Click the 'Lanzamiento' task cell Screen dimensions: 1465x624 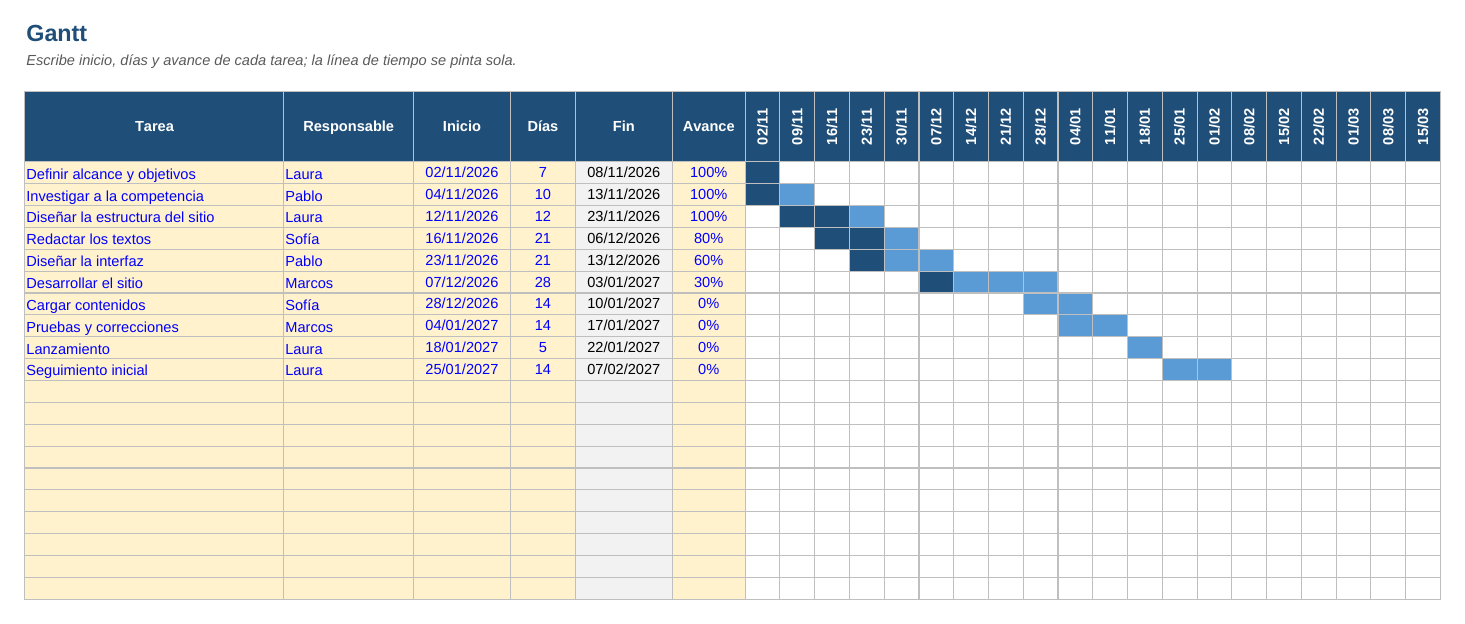(154, 348)
